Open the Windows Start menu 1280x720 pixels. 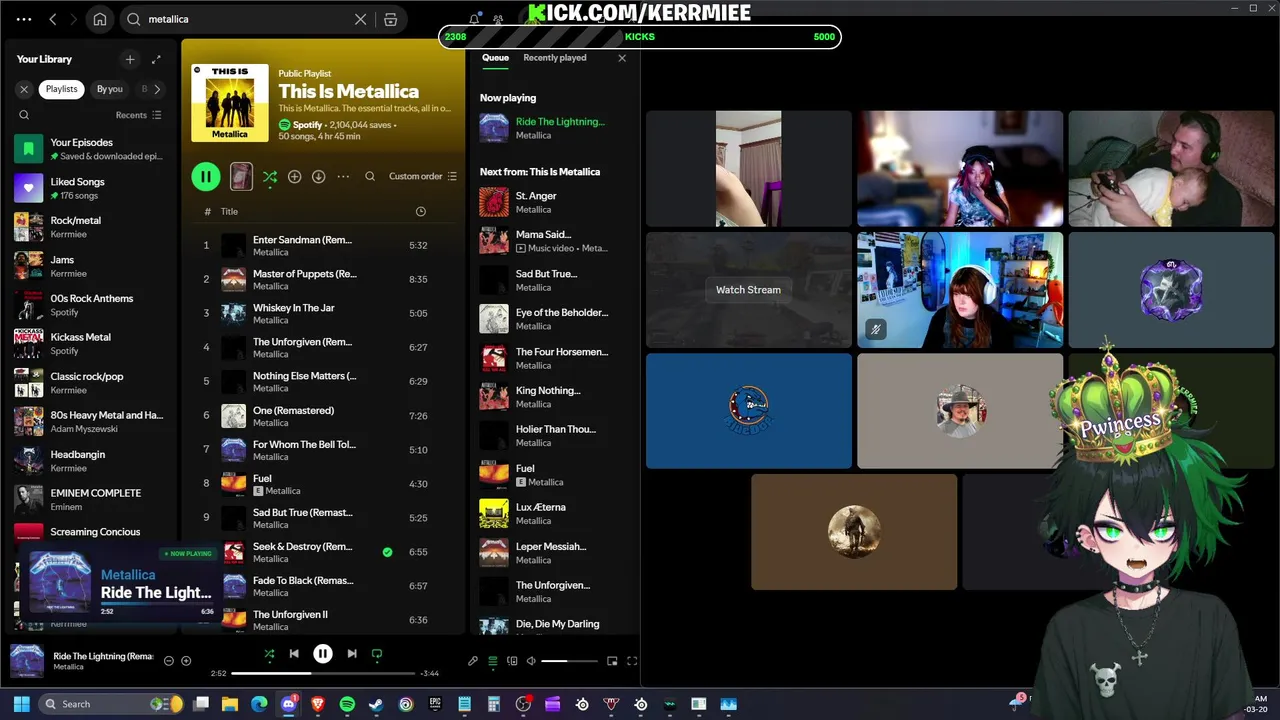click(x=21, y=704)
